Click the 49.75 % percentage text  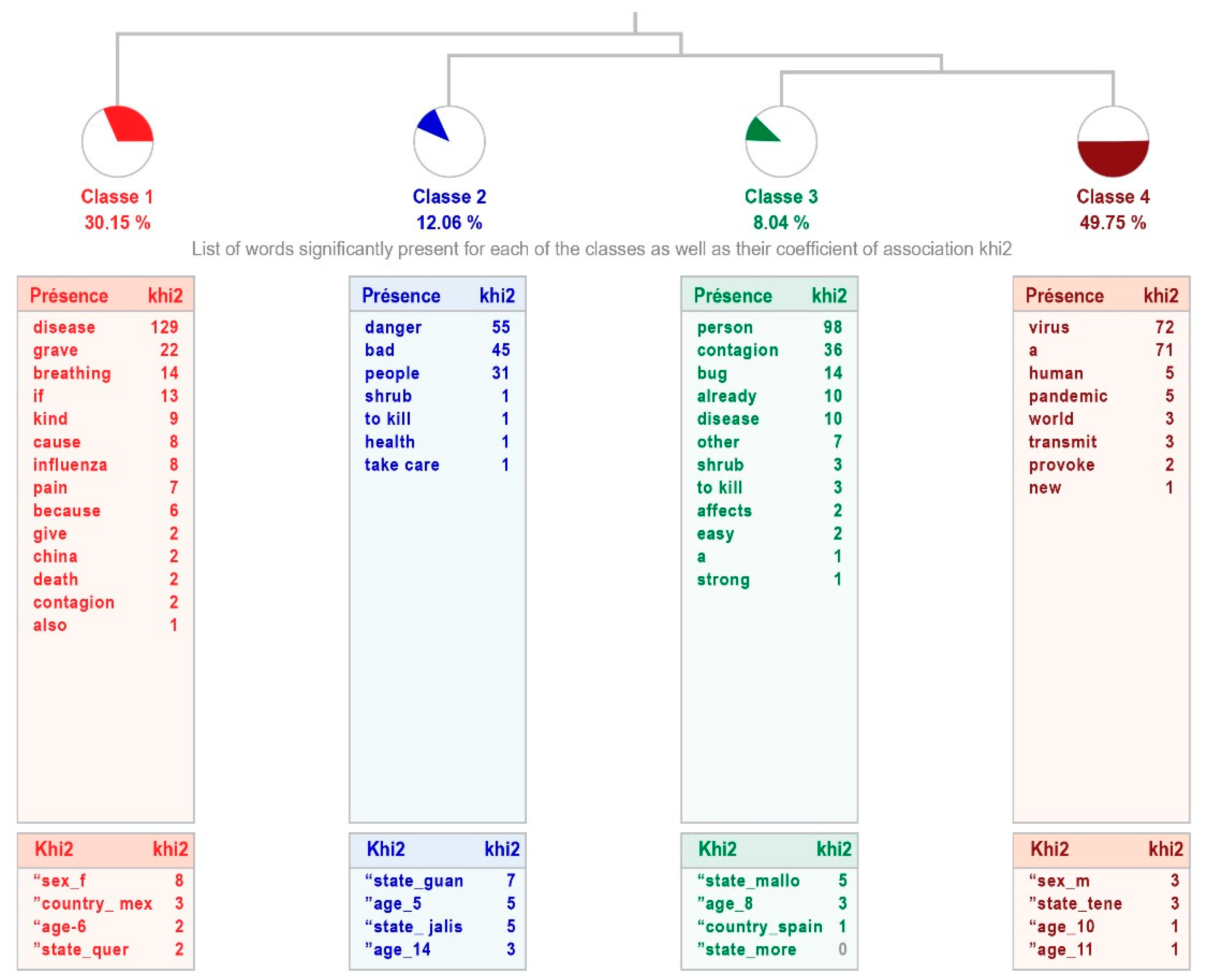click(x=1112, y=222)
